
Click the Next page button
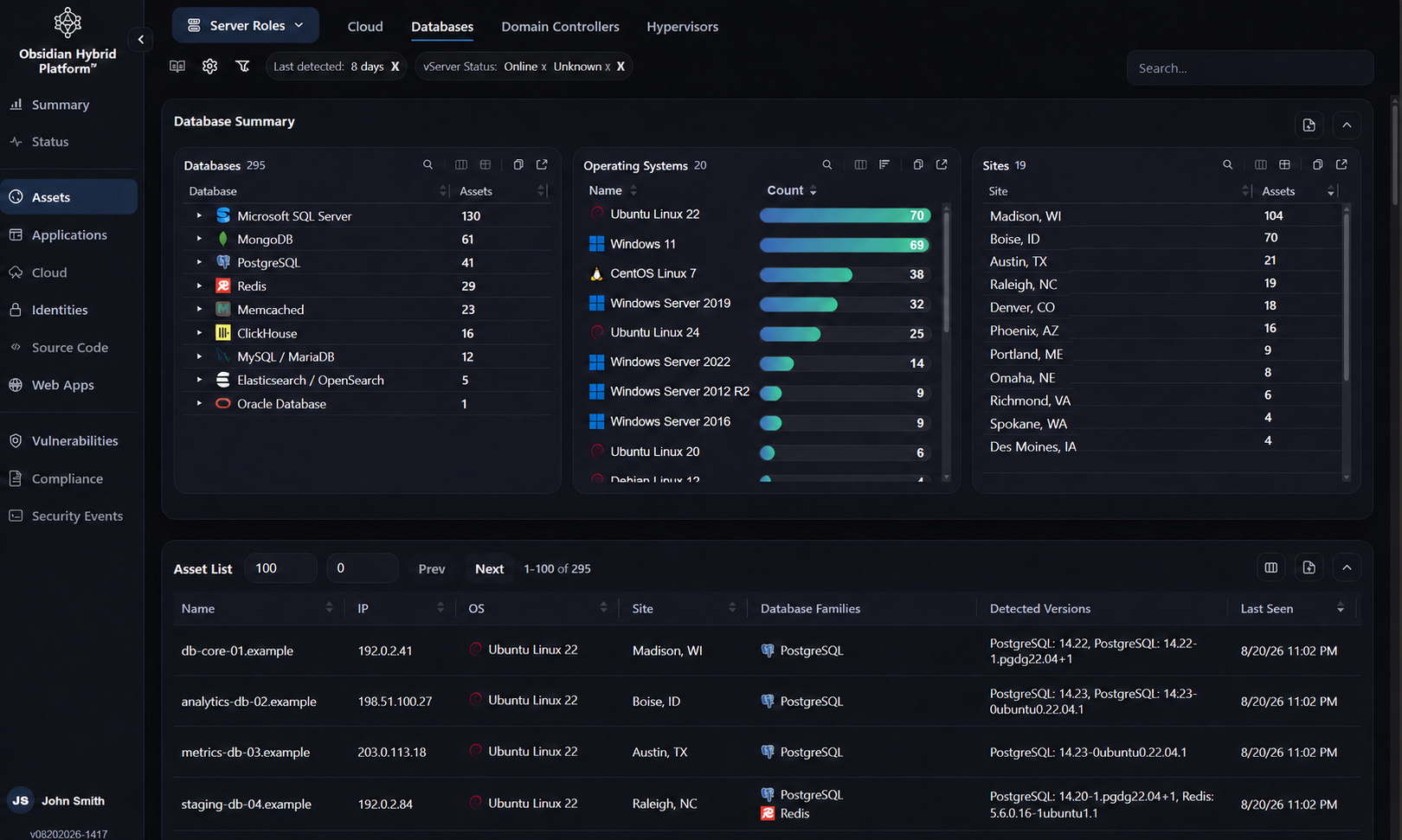click(489, 568)
